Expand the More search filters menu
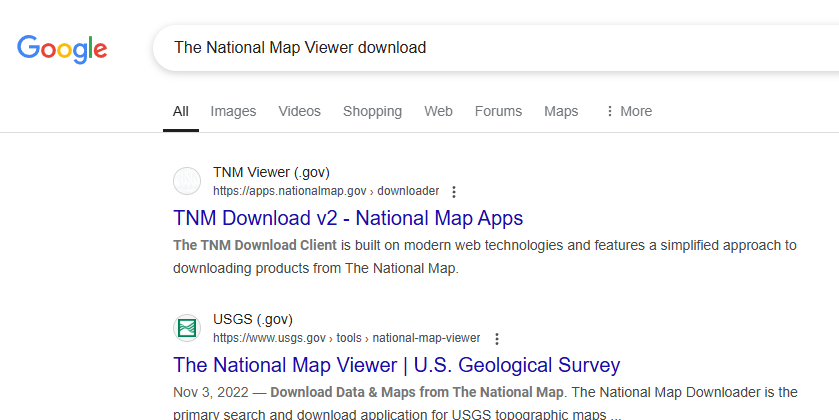The width and height of the screenshot is (839, 420). [x=628, y=111]
